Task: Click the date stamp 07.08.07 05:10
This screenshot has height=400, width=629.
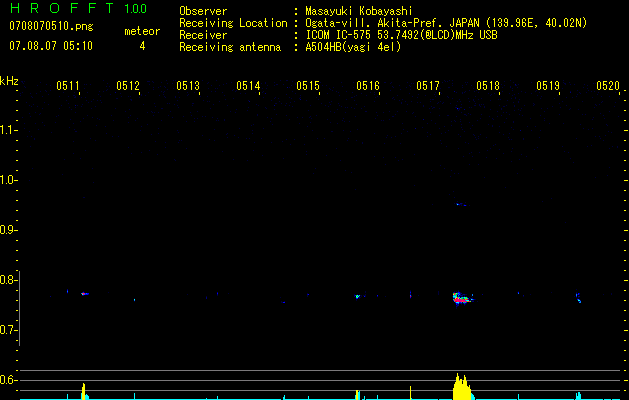Action: click(51, 46)
